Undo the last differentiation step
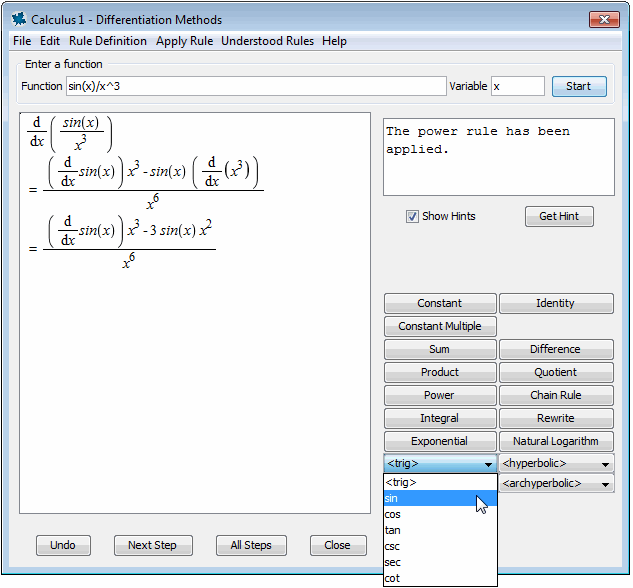 [63, 545]
